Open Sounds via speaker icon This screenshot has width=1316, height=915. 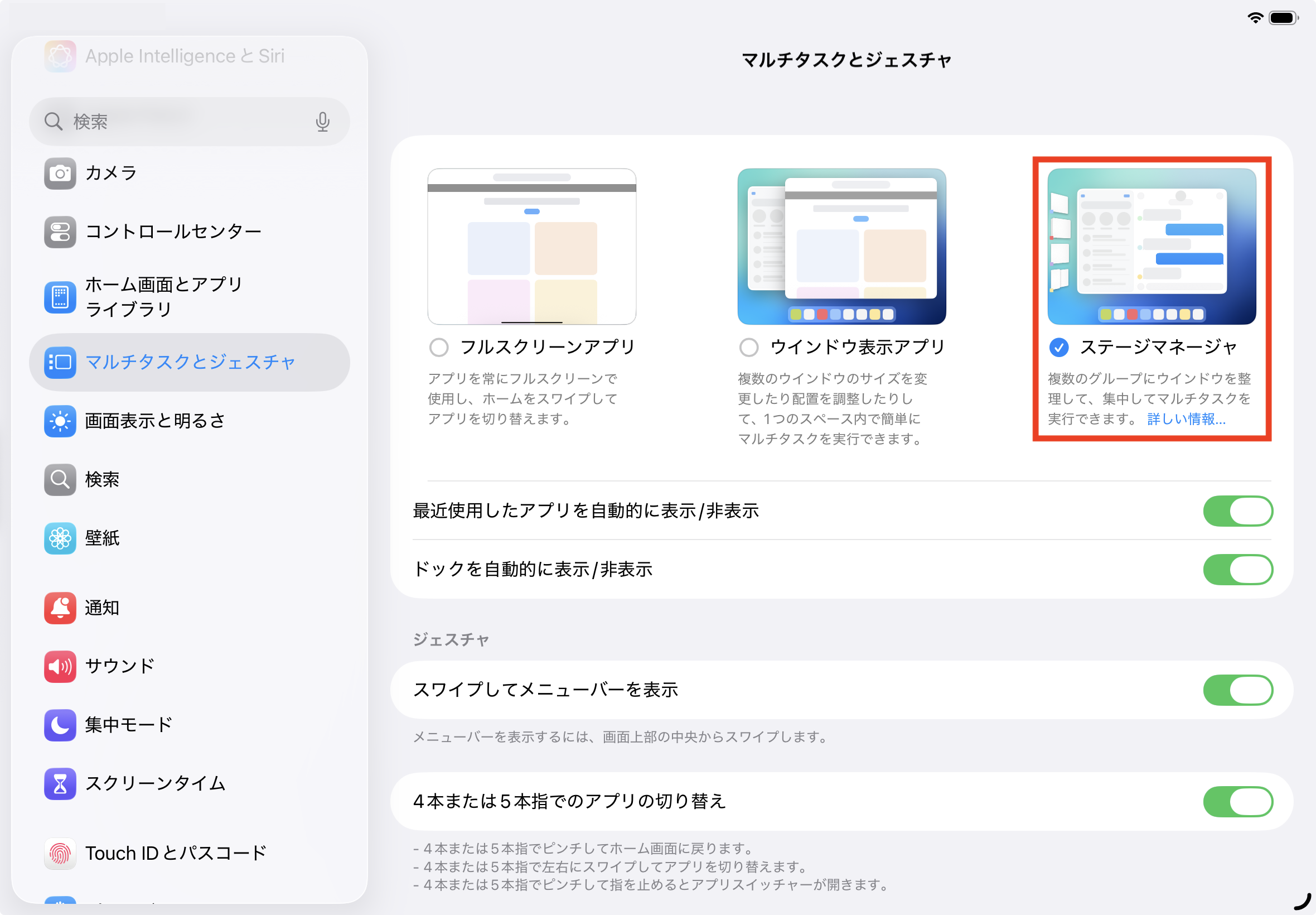pos(60,666)
